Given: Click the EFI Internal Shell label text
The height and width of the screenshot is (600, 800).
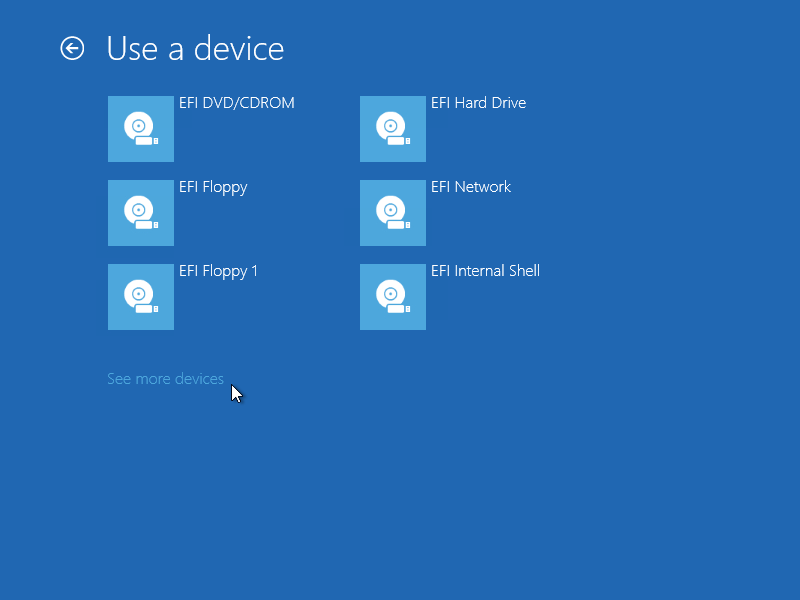Looking at the screenshot, I should pyautogui.click(x=485, y=270).
